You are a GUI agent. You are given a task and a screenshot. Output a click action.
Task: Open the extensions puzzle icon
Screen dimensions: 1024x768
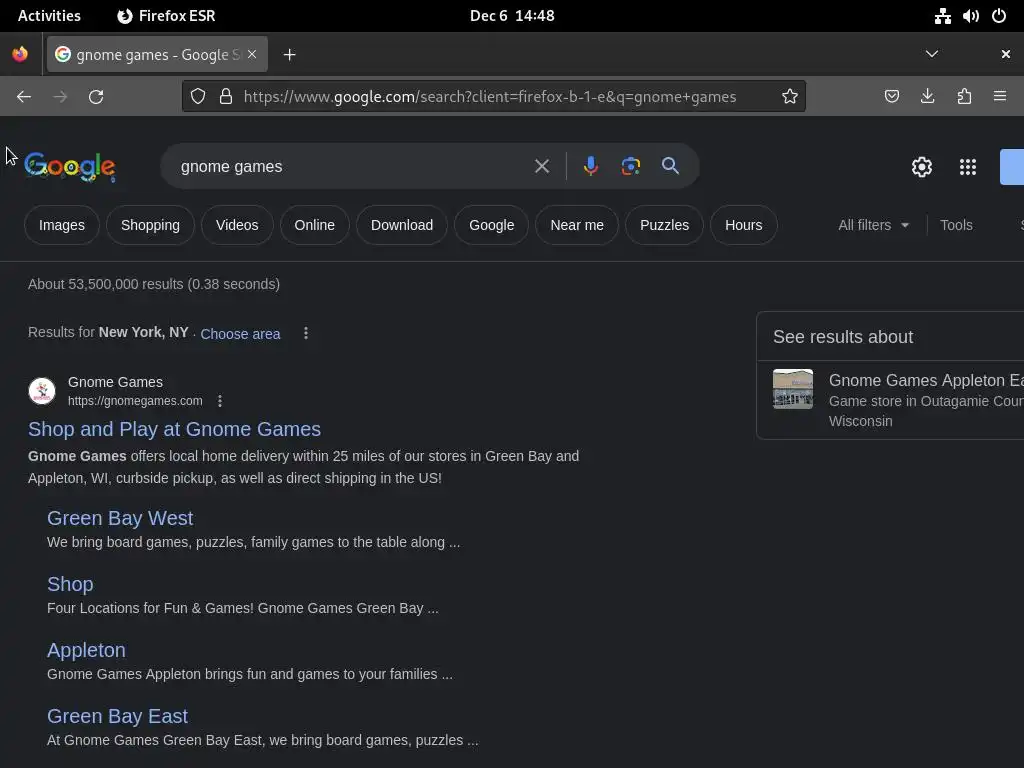[x=964, y=97]
